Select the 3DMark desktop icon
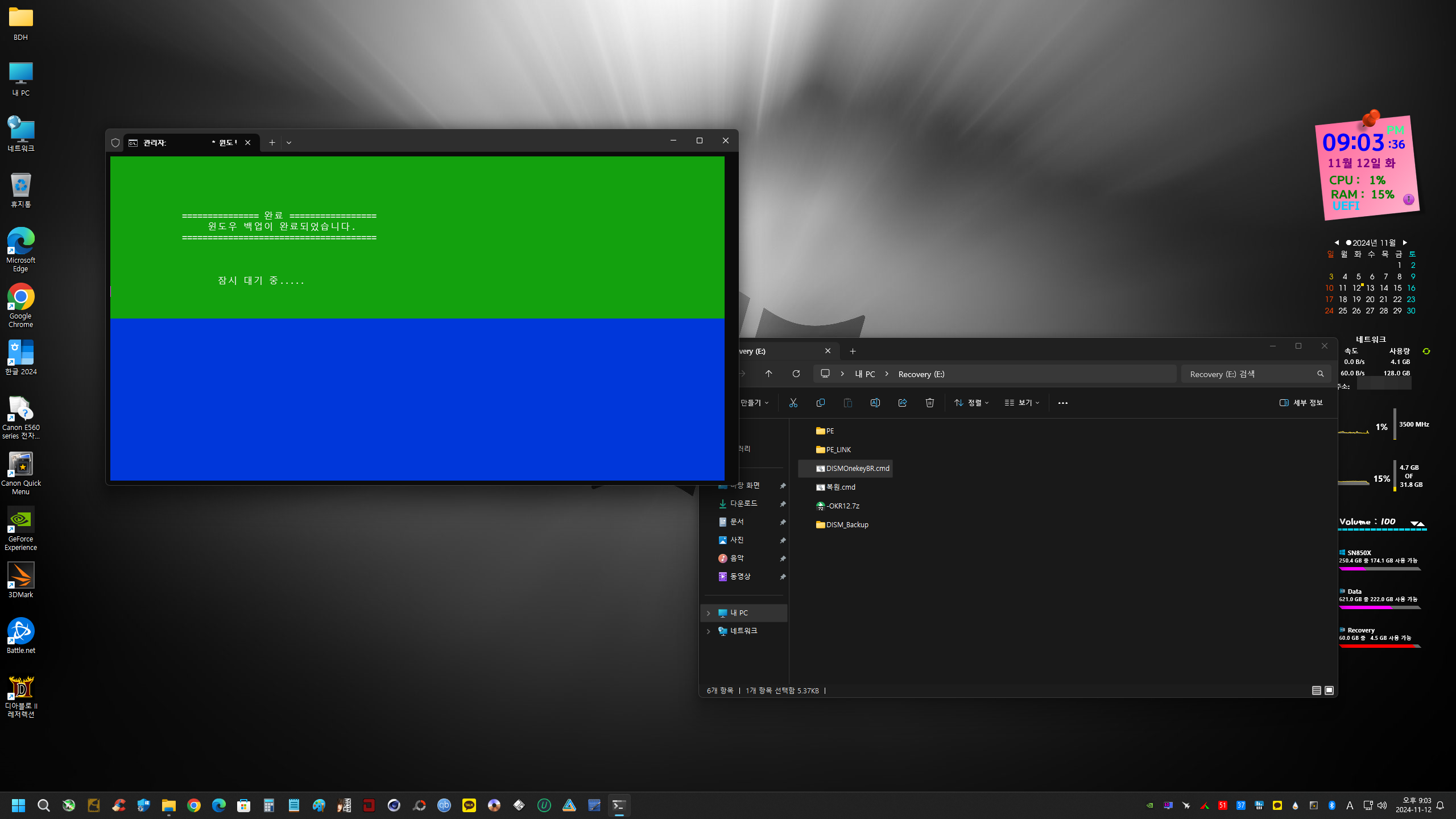1456x819 pixels. coord(20,580)
